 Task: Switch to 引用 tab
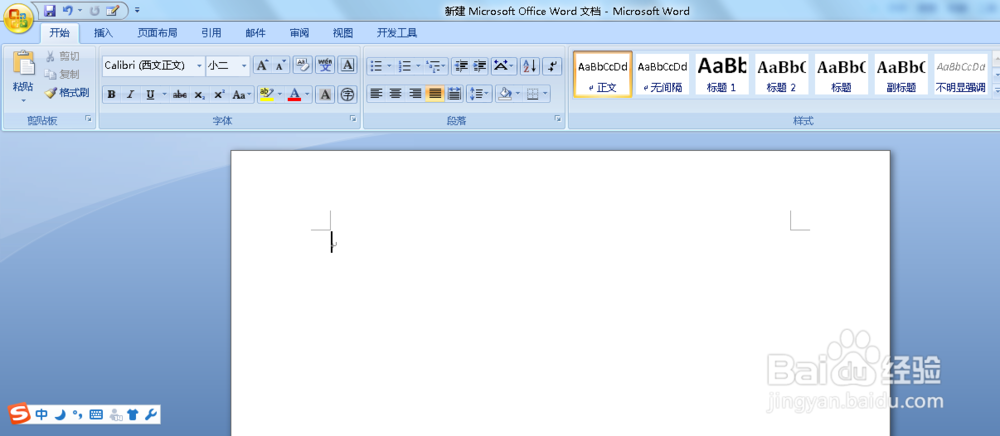point(212,33)
